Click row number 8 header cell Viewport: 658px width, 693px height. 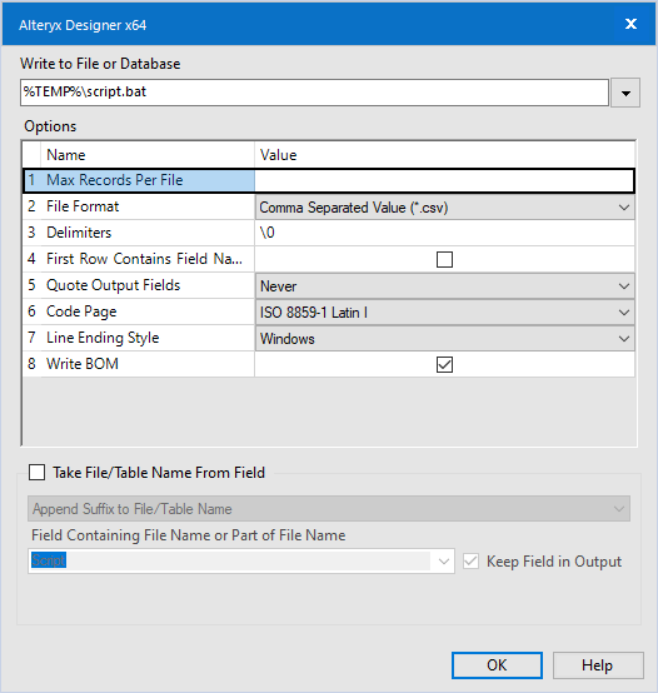pos(31,364)
